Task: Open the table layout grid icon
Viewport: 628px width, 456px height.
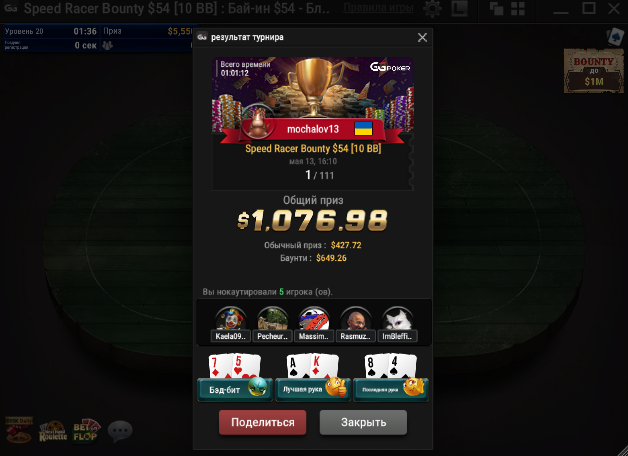Action: coord(518,8)
